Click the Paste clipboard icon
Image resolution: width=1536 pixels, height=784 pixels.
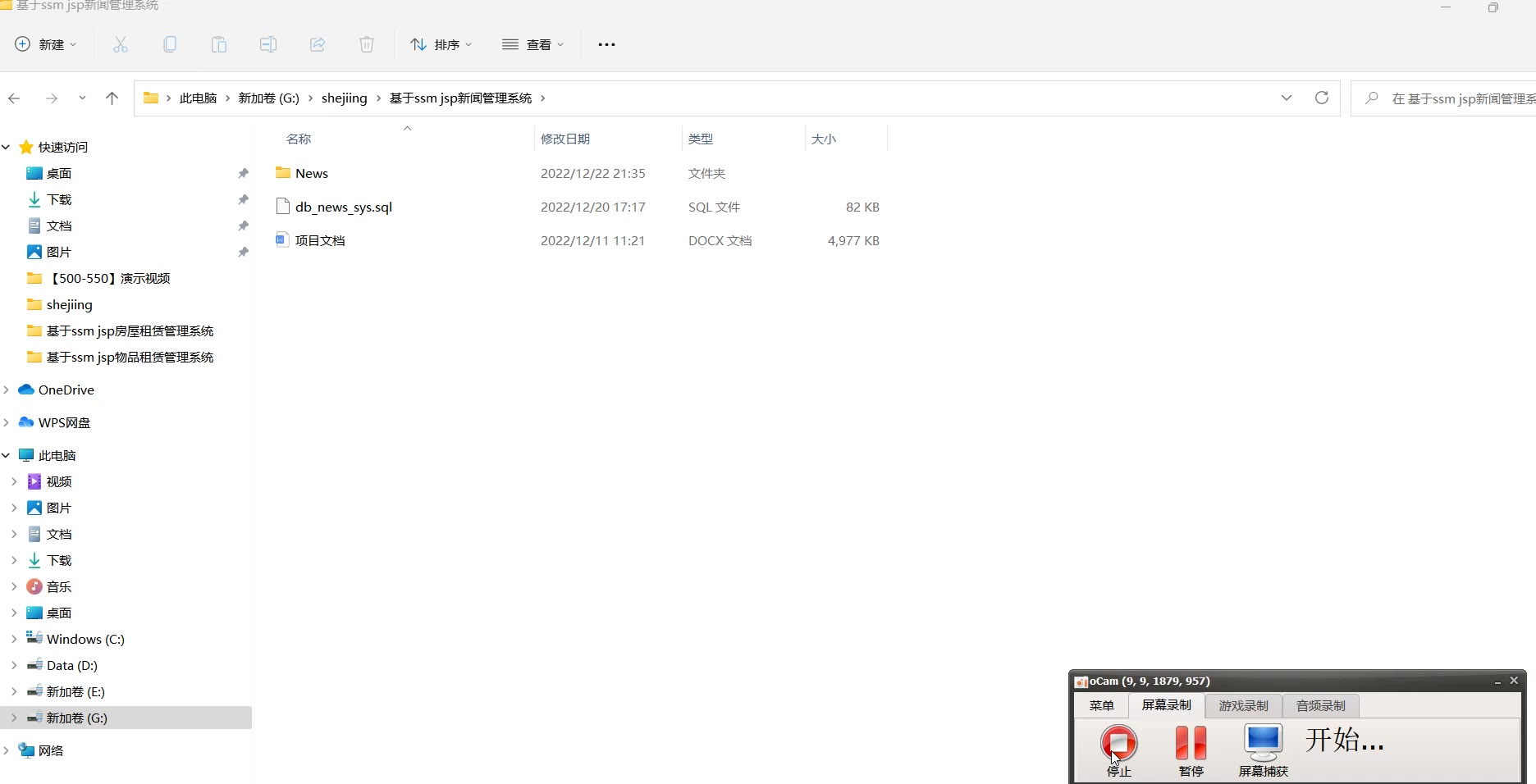(x=219, y=44)
